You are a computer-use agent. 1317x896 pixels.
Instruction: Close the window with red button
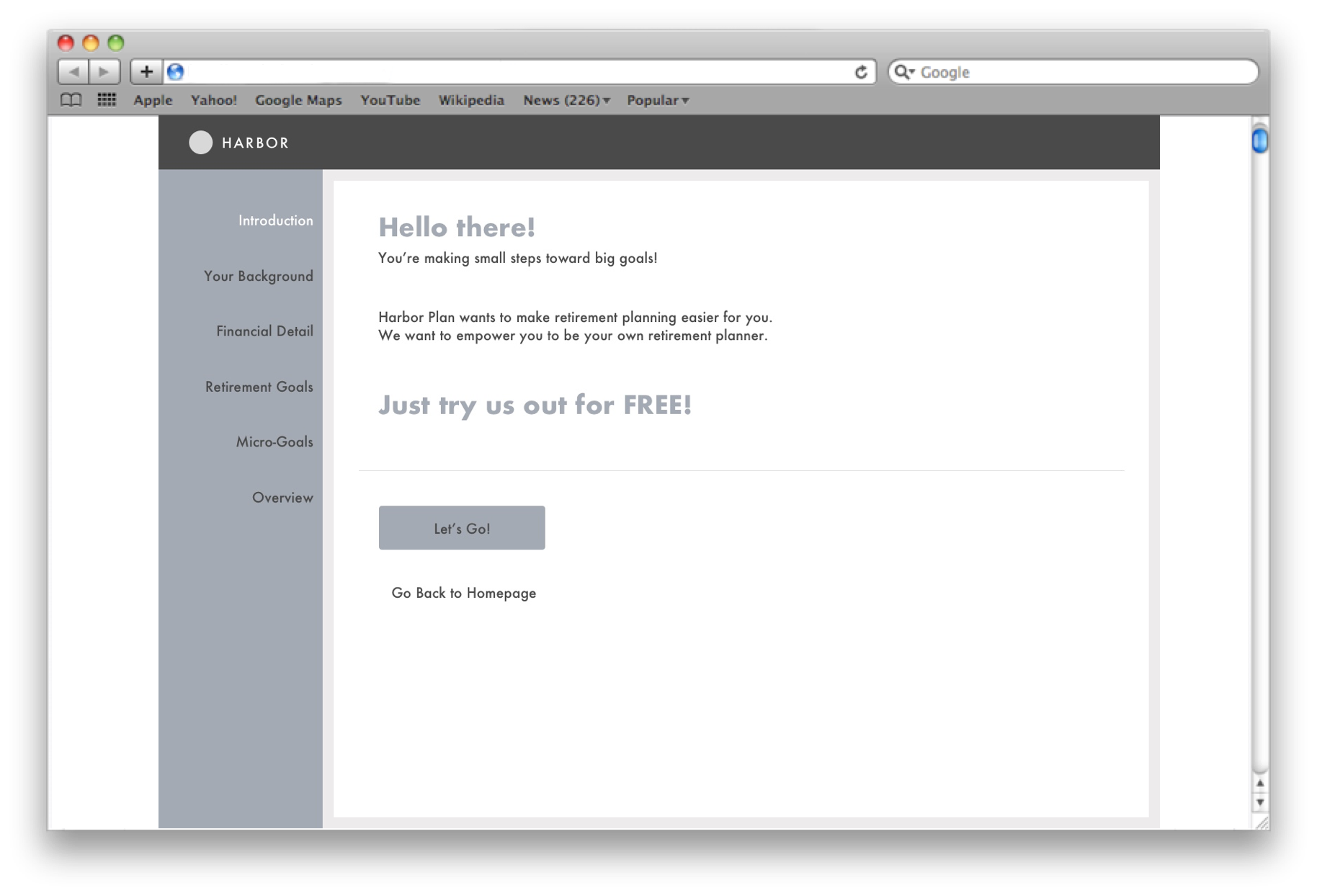(x=66, y=42)
